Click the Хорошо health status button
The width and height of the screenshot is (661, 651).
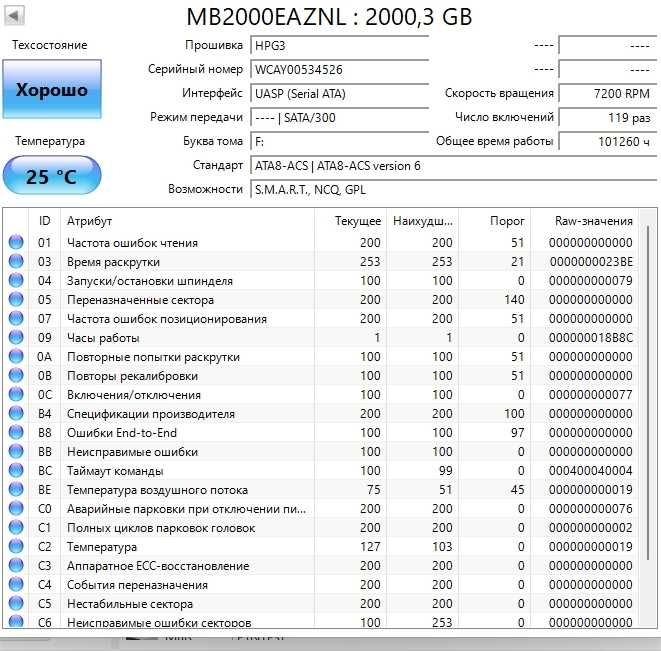click(x=52, y=89)
